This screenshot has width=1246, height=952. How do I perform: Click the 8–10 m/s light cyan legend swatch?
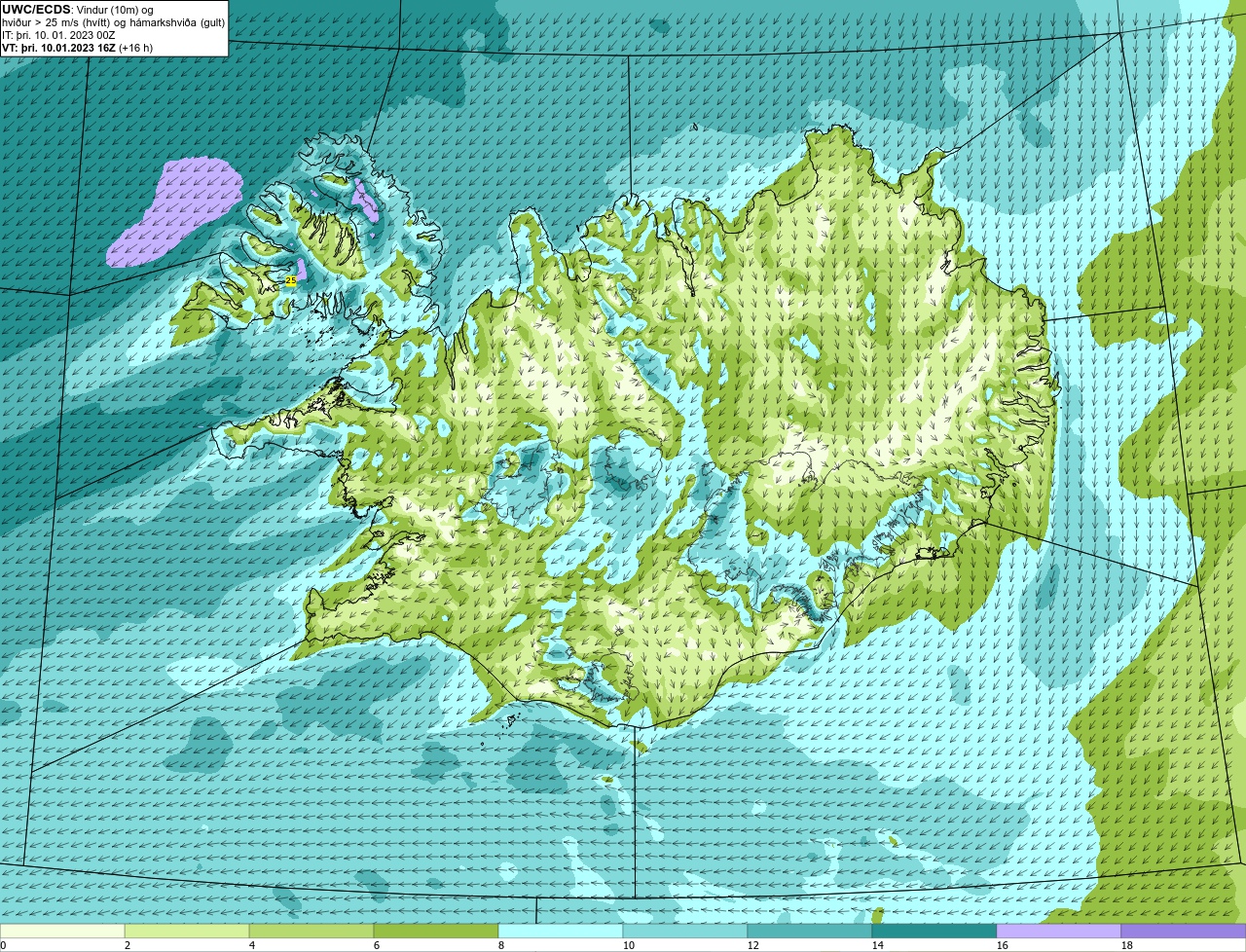point(561,931)
